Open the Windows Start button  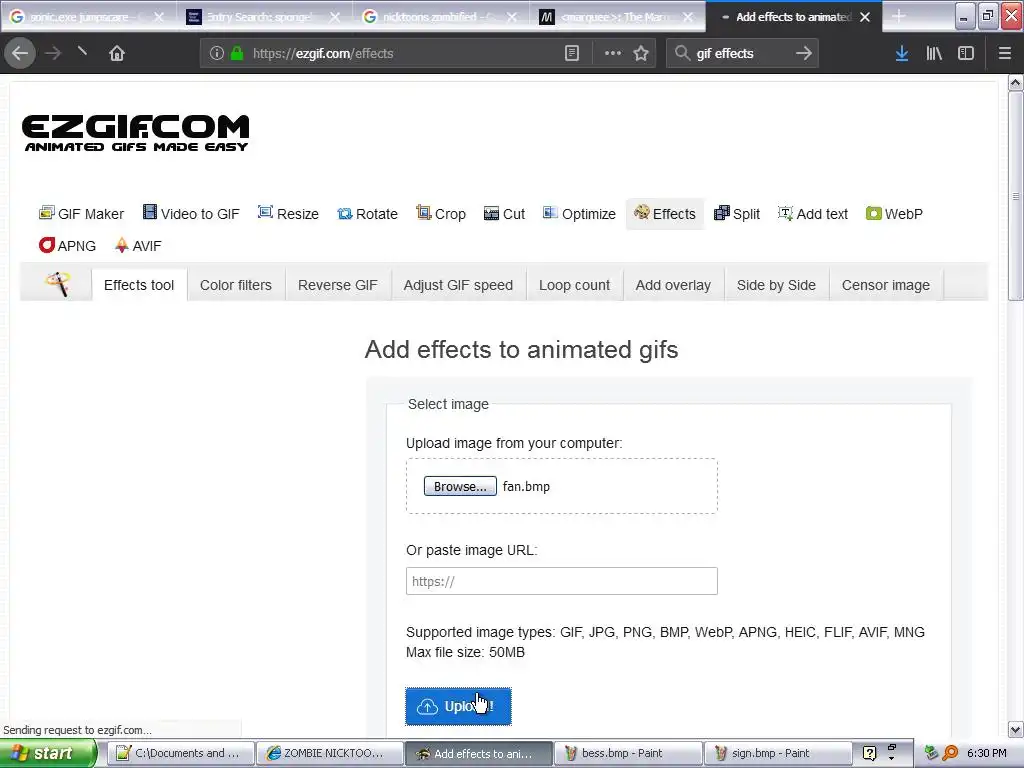point(48,753)
